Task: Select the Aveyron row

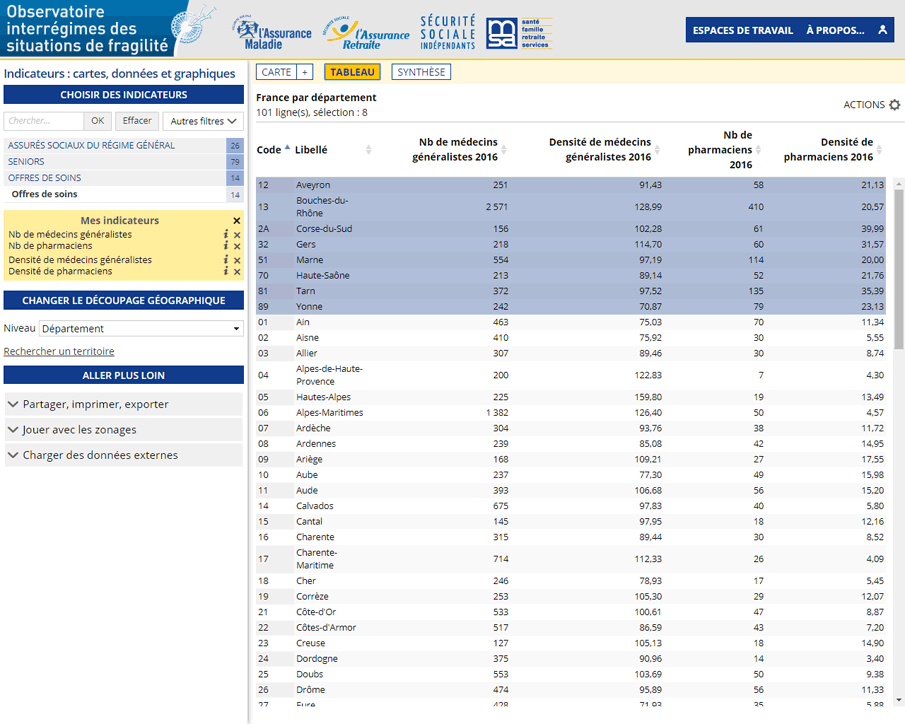Action: 571,185
